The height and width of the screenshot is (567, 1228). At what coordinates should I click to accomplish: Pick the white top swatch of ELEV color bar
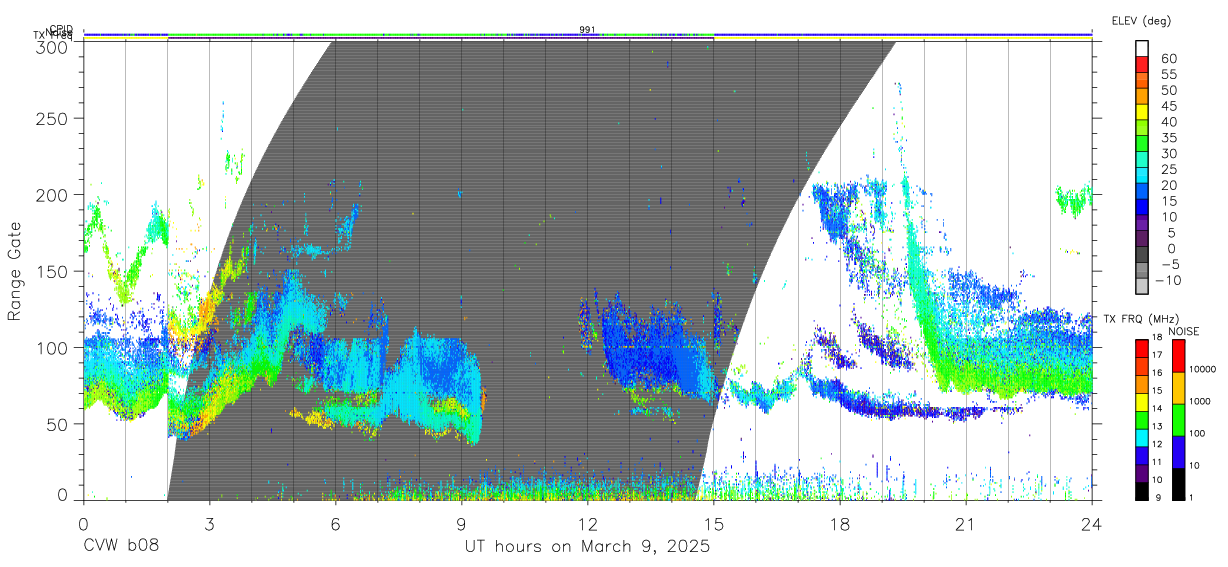1142,48
